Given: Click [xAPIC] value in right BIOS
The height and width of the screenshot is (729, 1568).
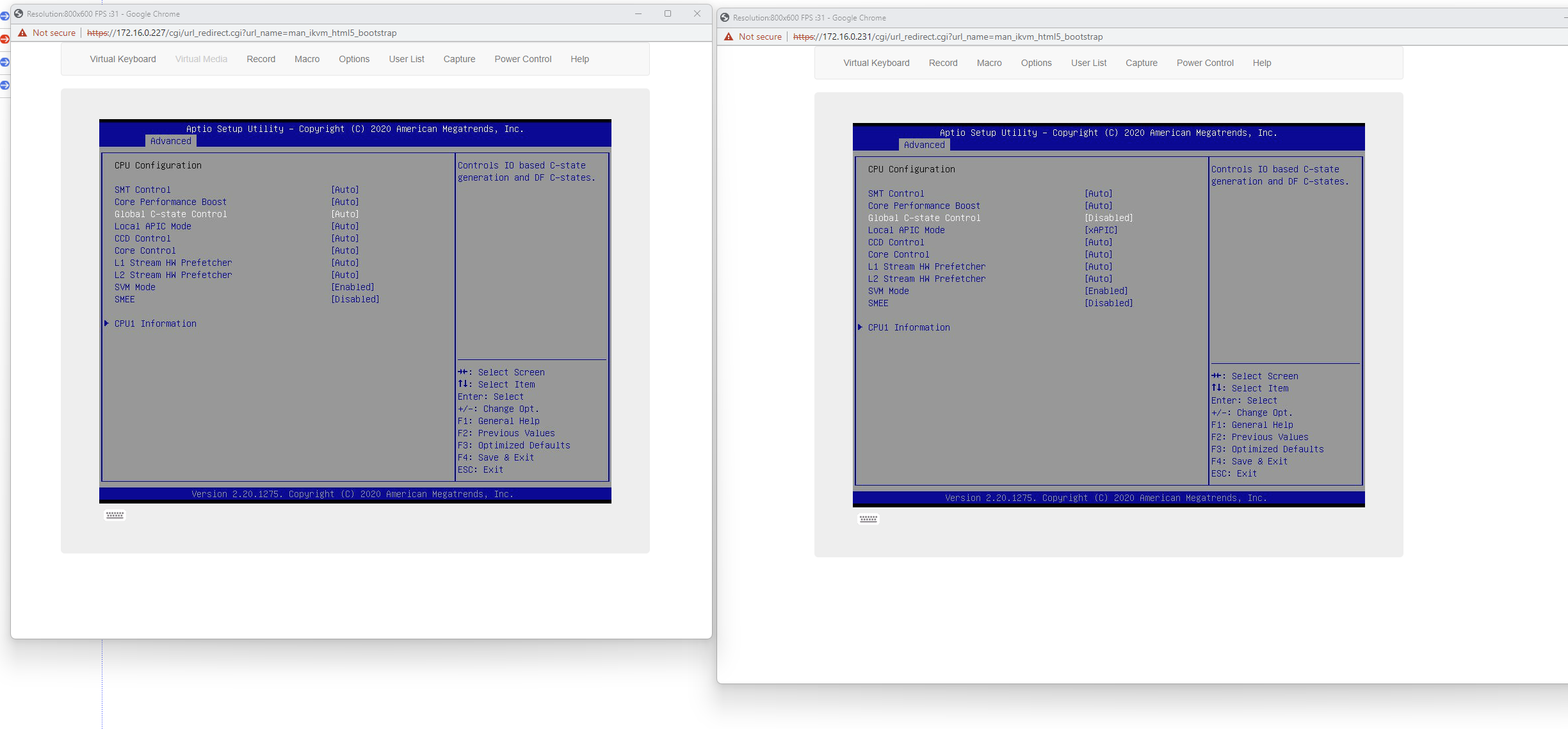Looking at the screenshot, I should [x=1101, y=230].
